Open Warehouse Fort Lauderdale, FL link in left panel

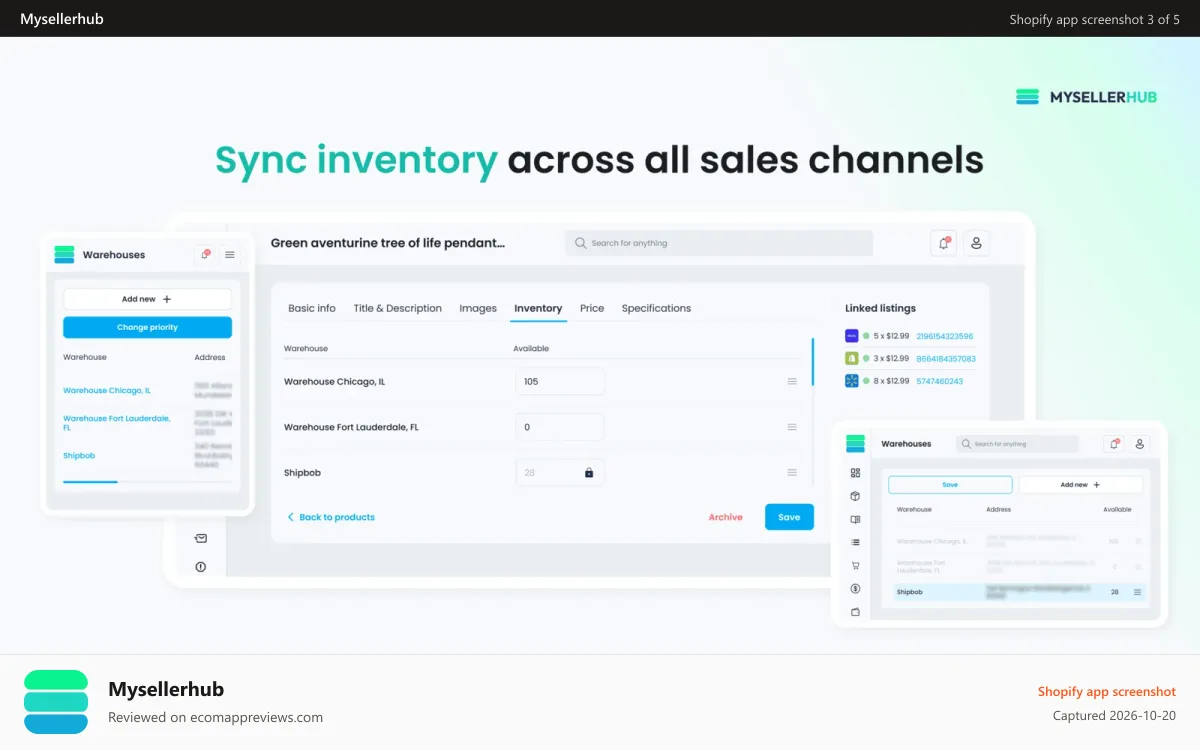(116, 422)
